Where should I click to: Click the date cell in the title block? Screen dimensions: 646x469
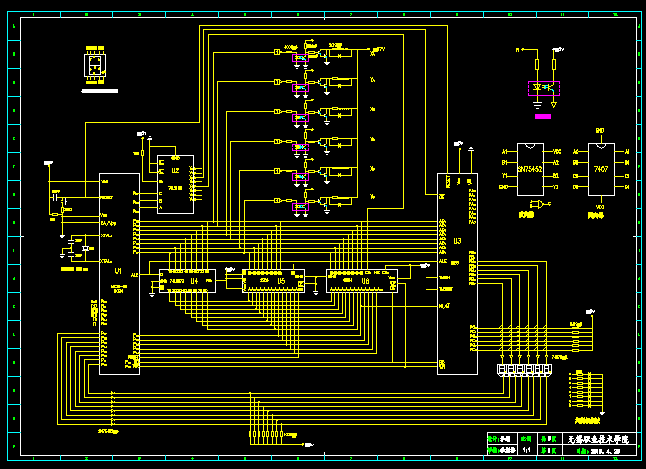(599, 450)
